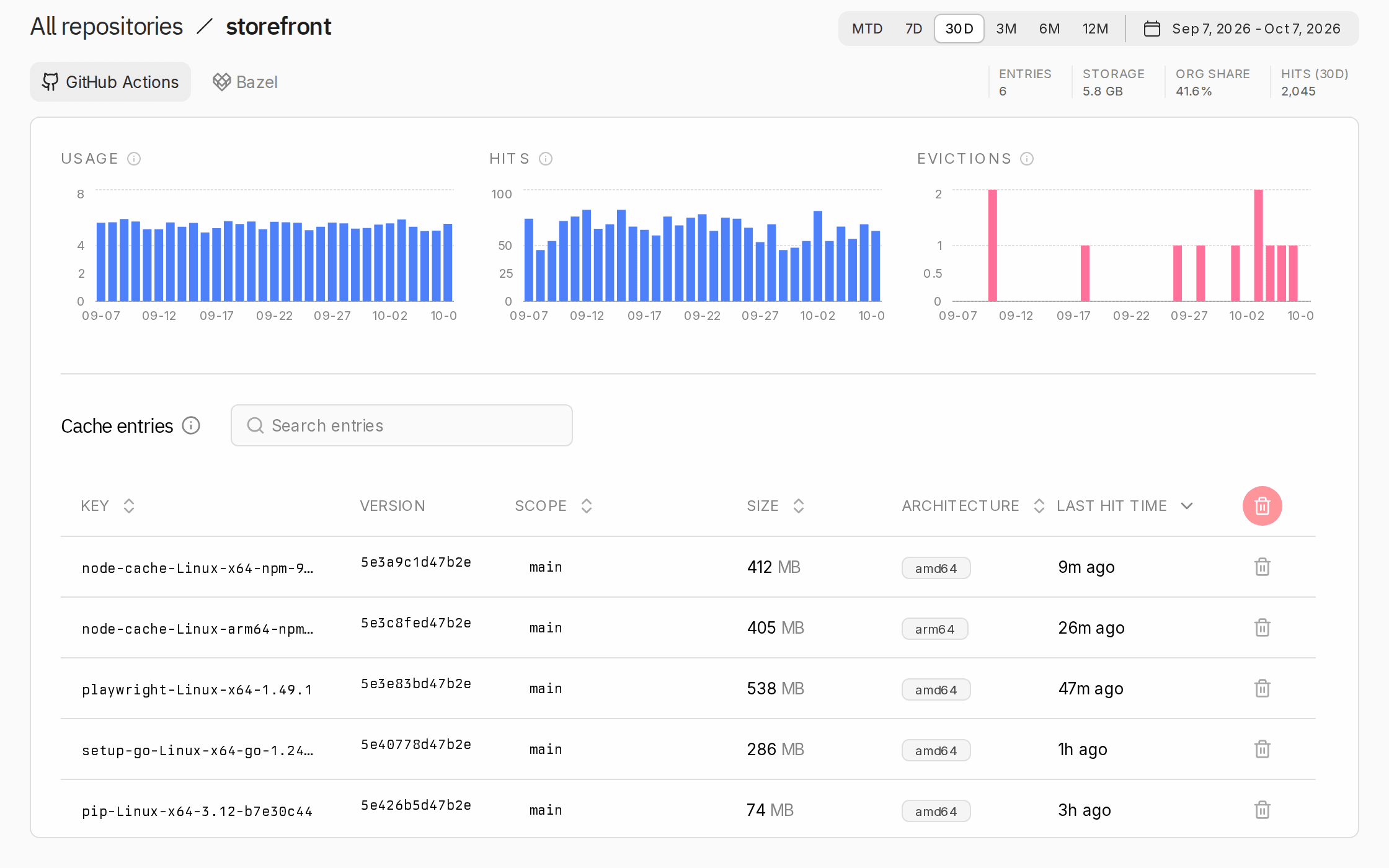Click the 26m ago last hit time
Image resolution: width=1389 pixels, height=868 pixels.
tap(1091, 627)
